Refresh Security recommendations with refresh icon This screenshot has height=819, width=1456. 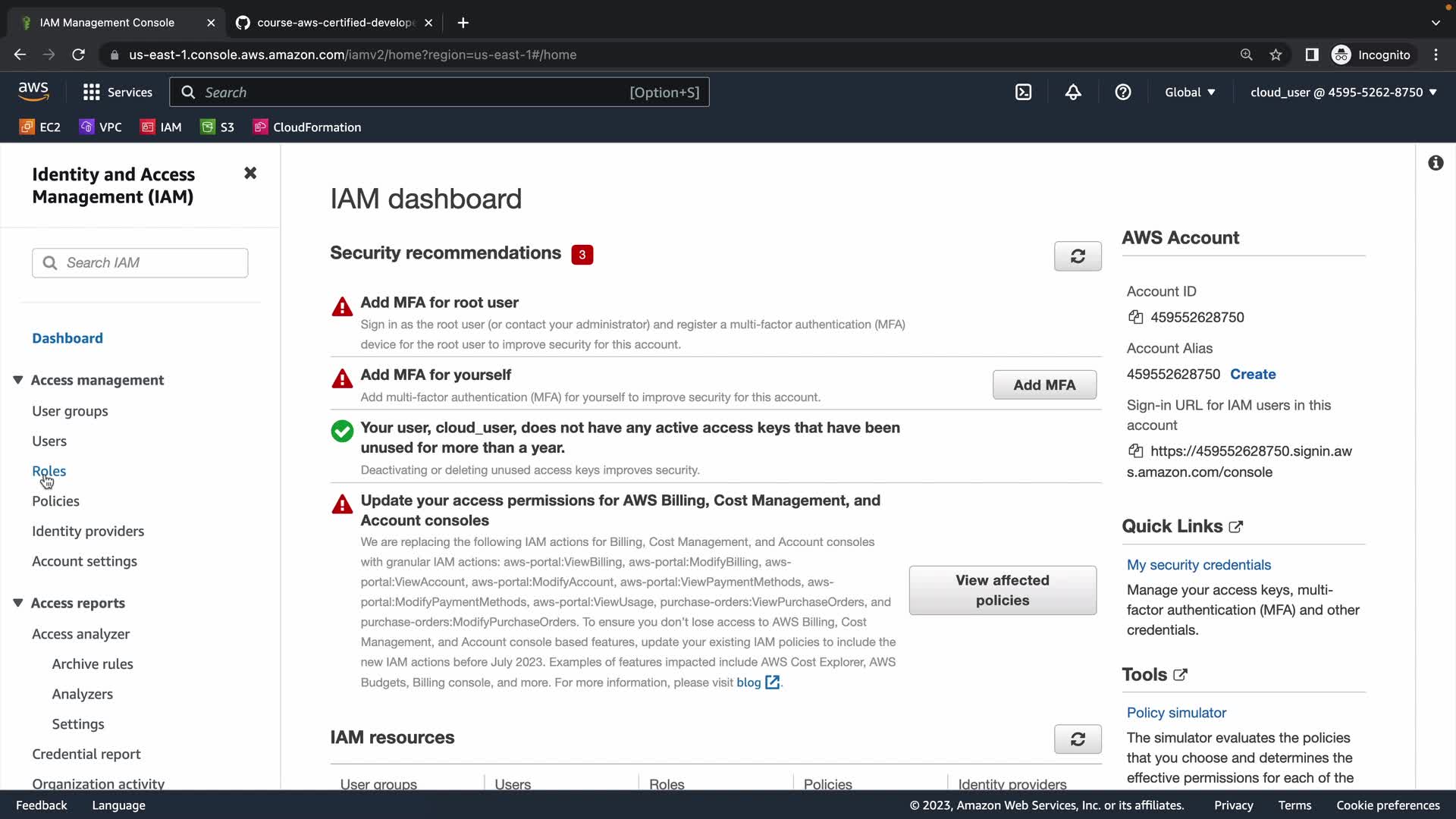point(1078,256)
